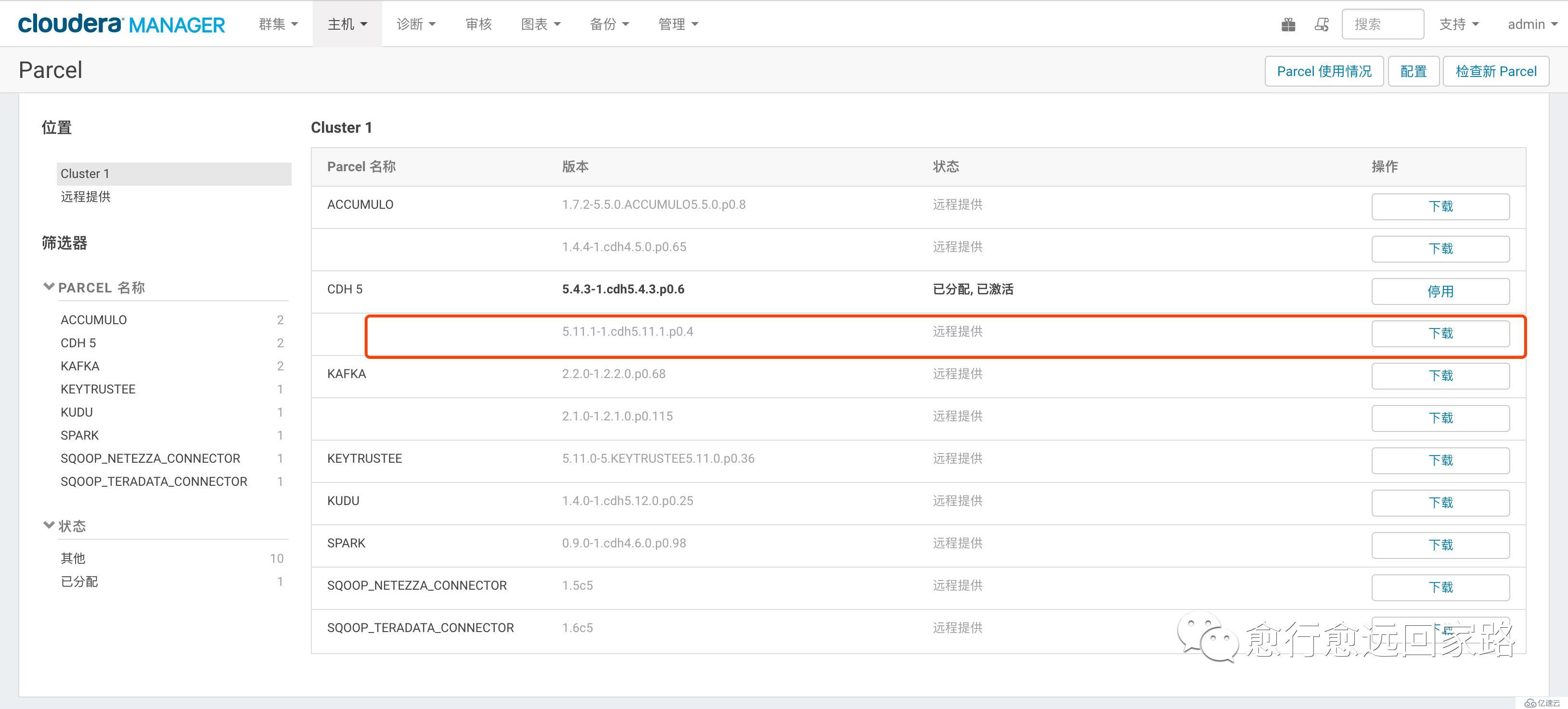Select 远程提供 under 位置
The image size is (1568, 709).
(86, 197)
